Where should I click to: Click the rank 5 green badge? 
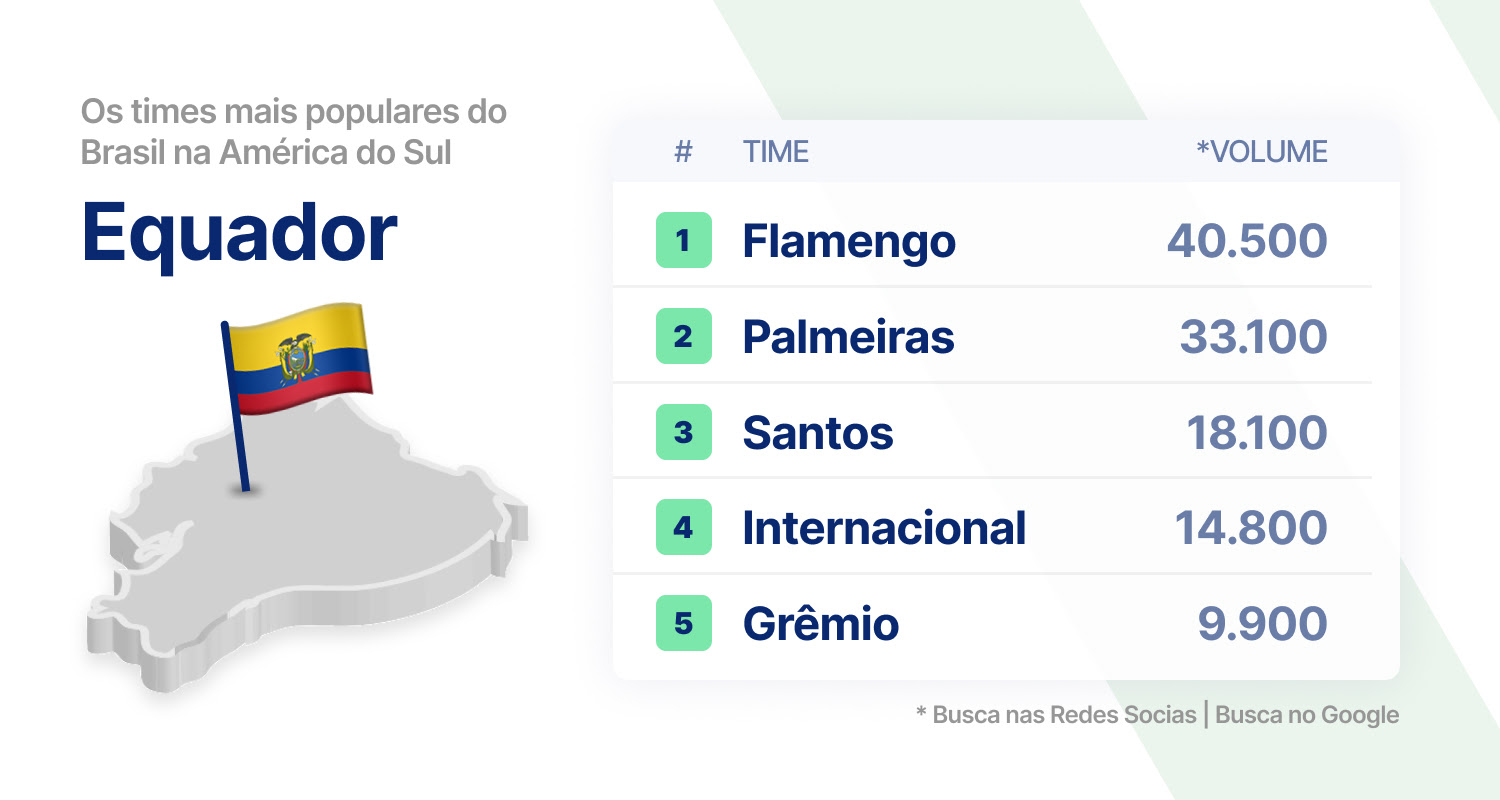(x=684, y=623)
